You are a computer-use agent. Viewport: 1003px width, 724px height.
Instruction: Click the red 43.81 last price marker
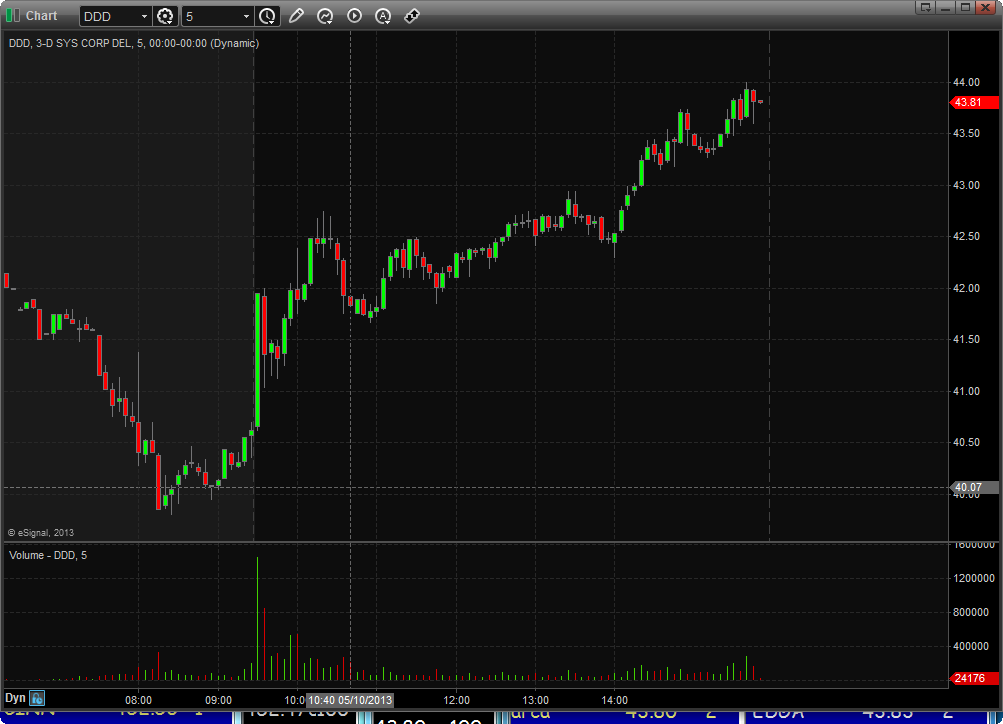tap(974, 102)
